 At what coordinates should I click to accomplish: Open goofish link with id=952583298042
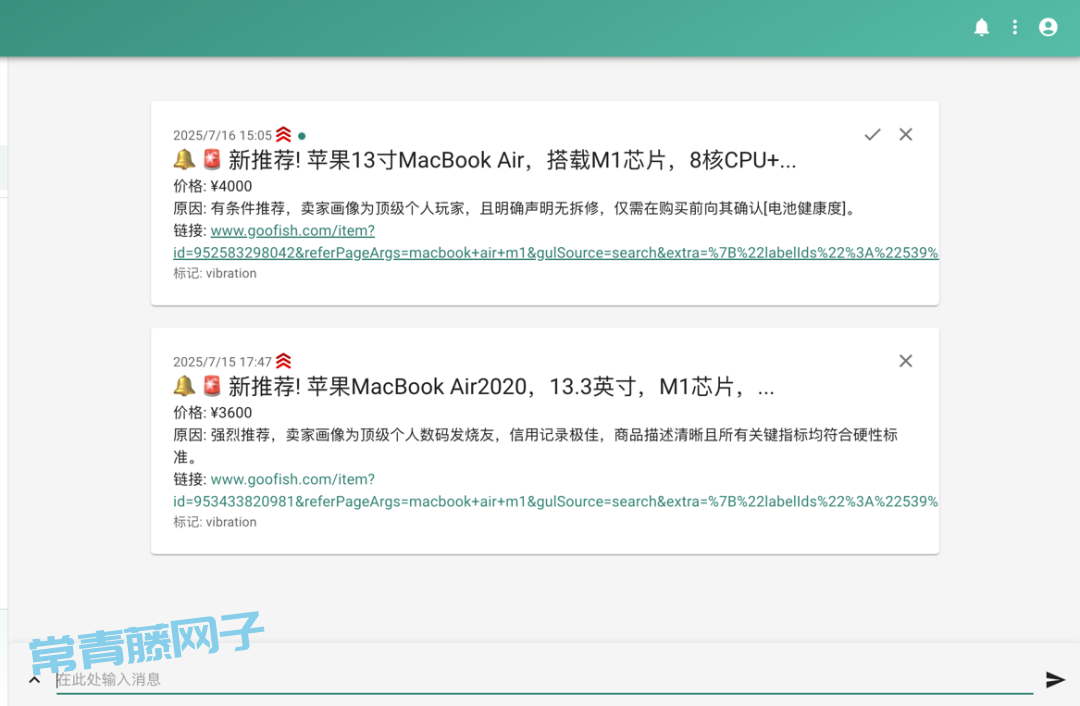pos(555,242)
